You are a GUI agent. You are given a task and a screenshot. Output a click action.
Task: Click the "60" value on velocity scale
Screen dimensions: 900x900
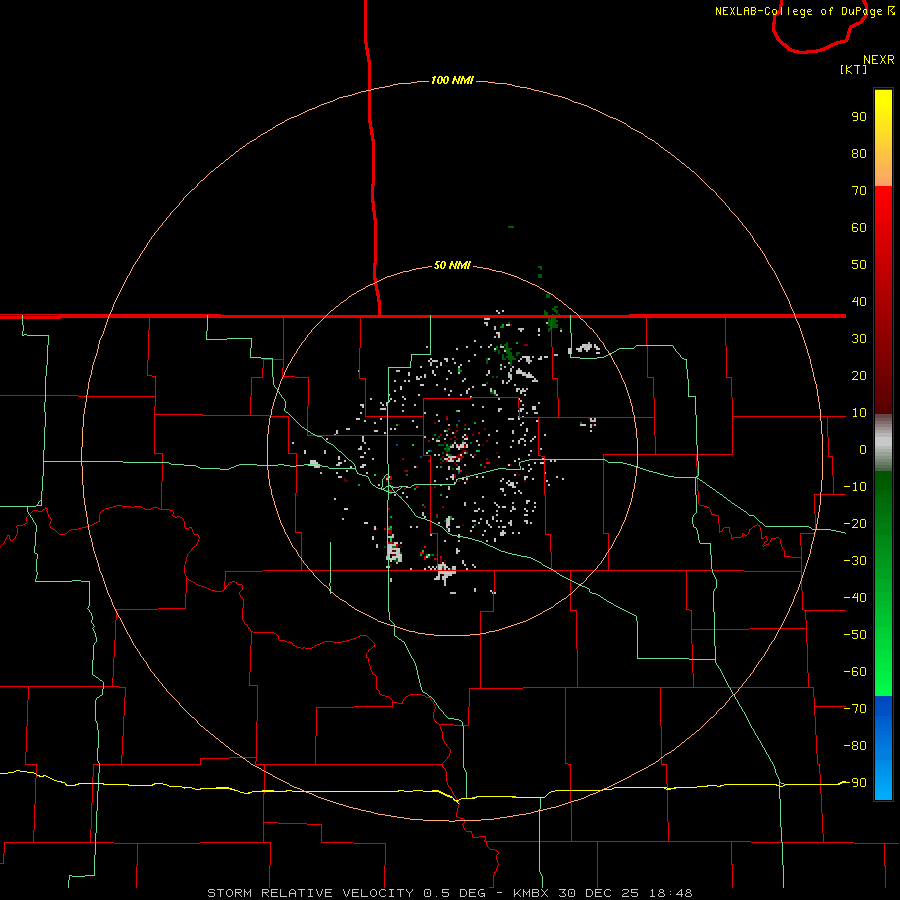[x=859, y=227]
